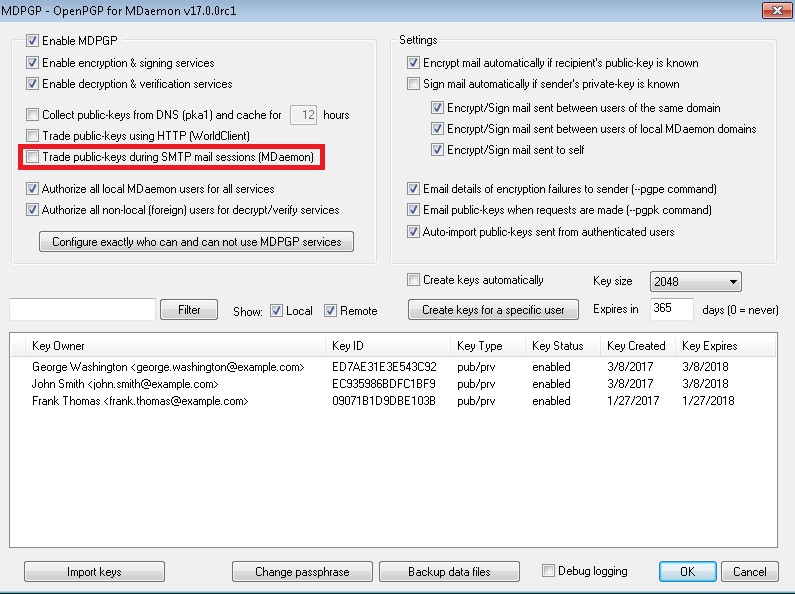
Task: Click the key filter text box
Action: [82, 309]
